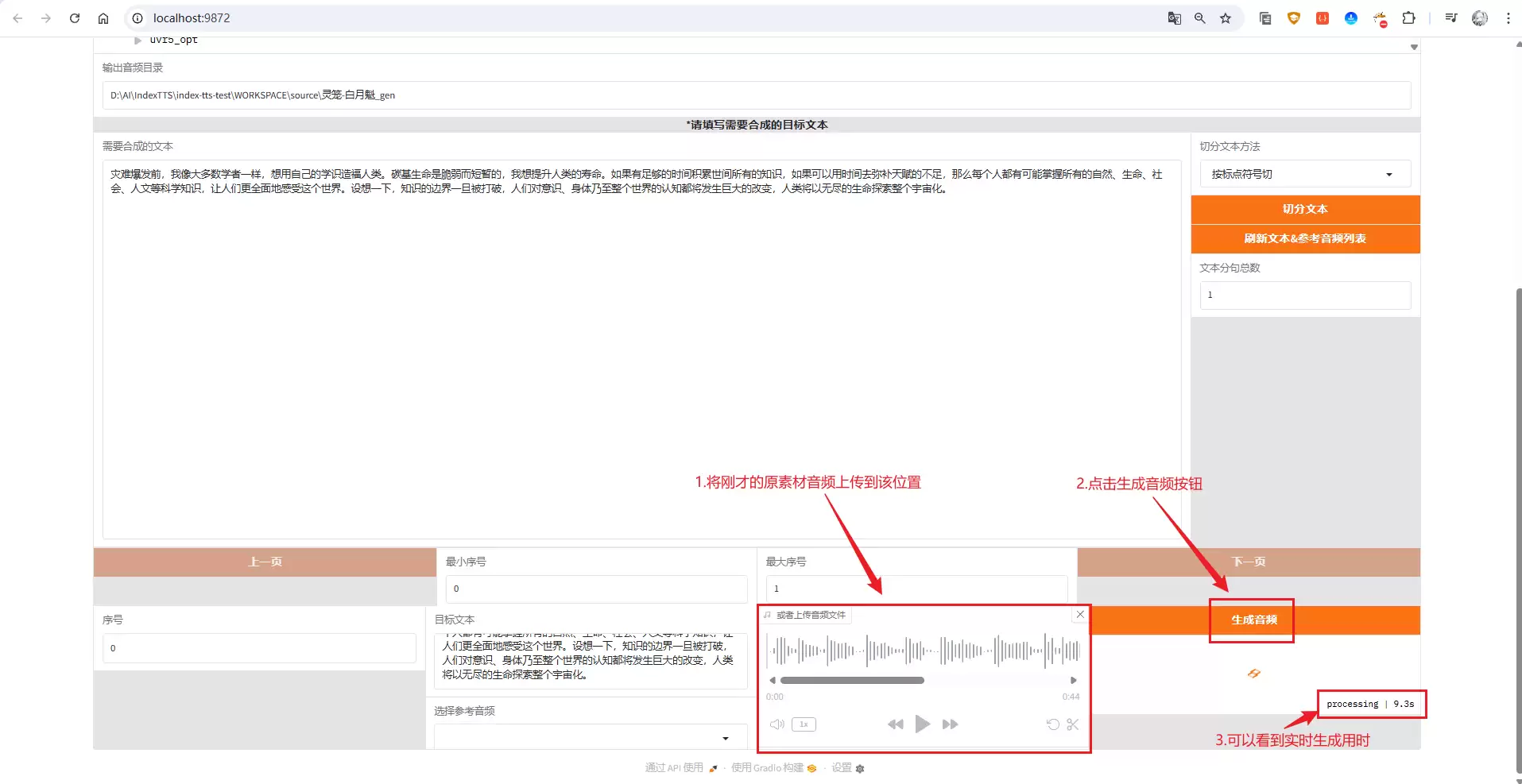Open the blue circle extension
Screen dimensions: 1522x784
click(x=1351, y=18)
